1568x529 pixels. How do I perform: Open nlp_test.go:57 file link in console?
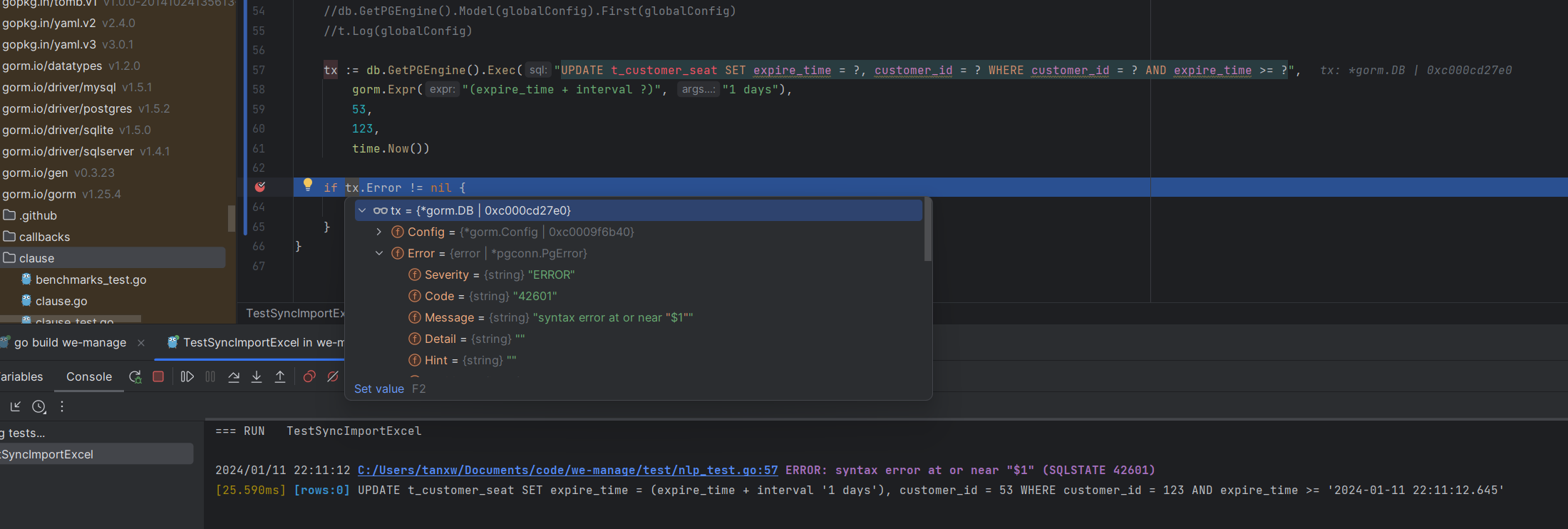click(x=567, y=471)
